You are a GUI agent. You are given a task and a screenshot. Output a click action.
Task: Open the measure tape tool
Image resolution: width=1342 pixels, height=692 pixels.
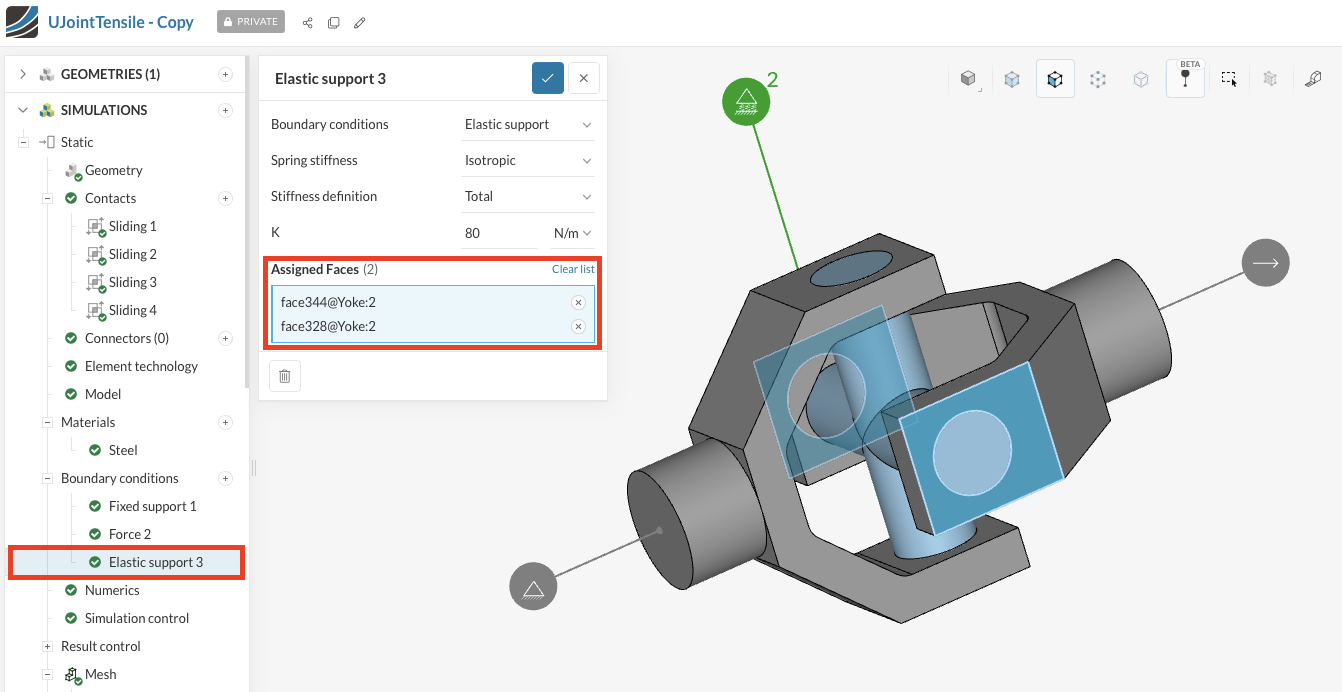(x=1314, y=78)
